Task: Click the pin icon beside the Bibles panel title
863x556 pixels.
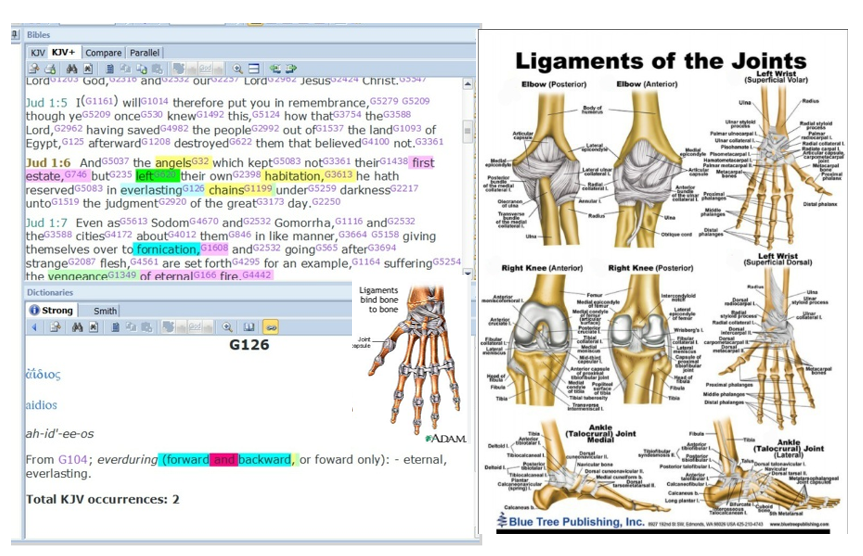Action: pos(15,34)
